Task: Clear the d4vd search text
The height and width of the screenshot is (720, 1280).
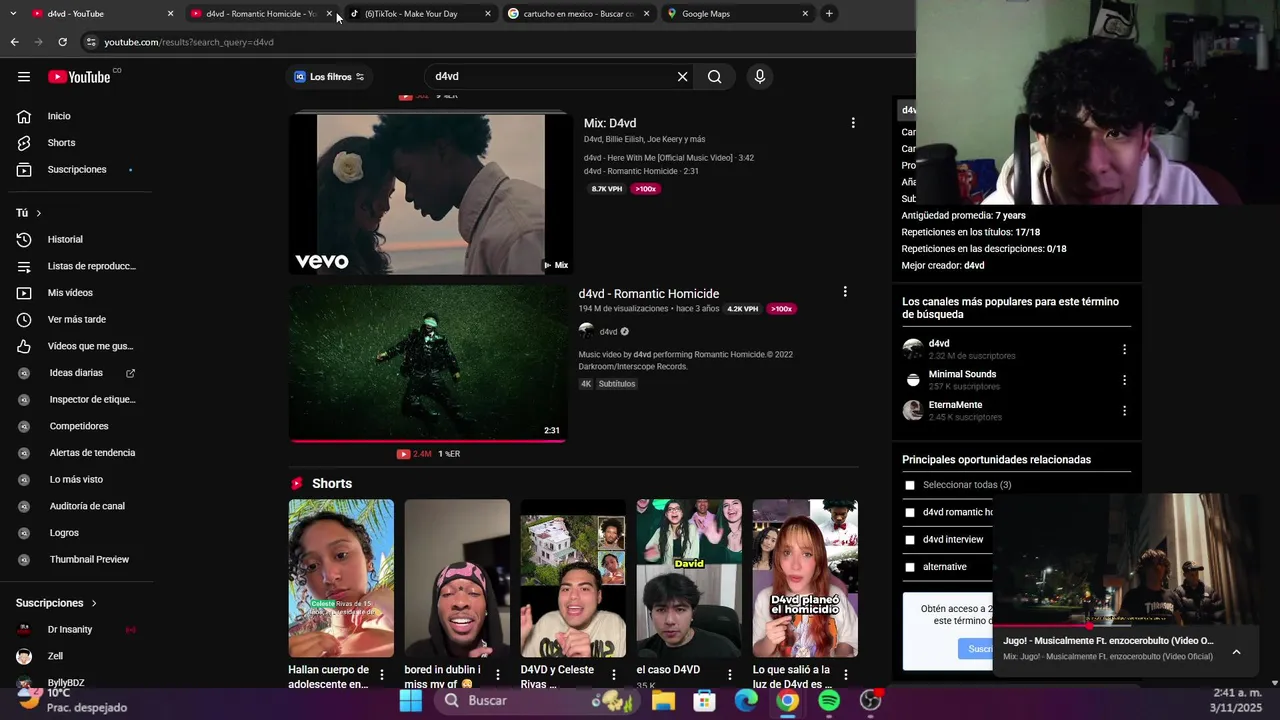Action: pos(683,77)
